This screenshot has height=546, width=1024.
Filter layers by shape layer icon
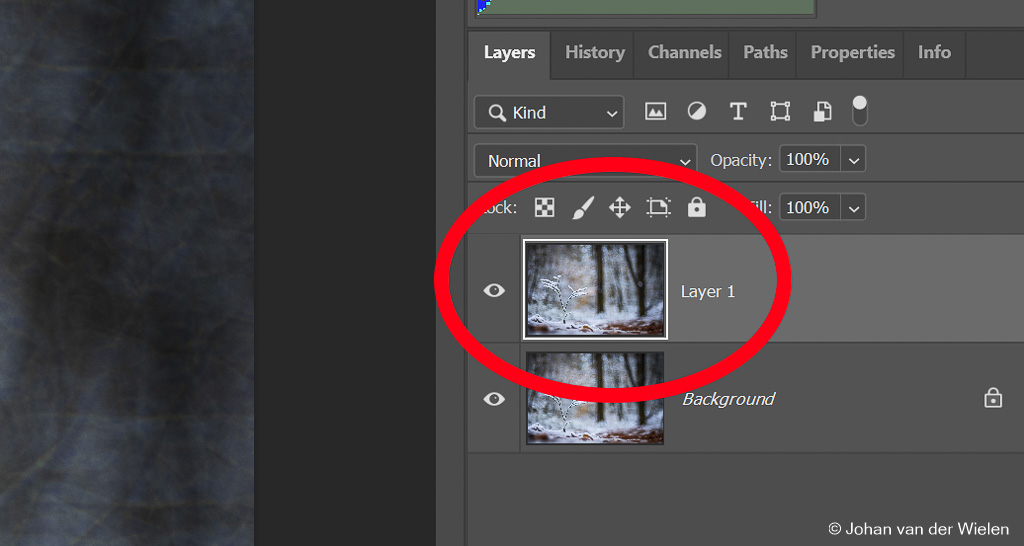780,112
